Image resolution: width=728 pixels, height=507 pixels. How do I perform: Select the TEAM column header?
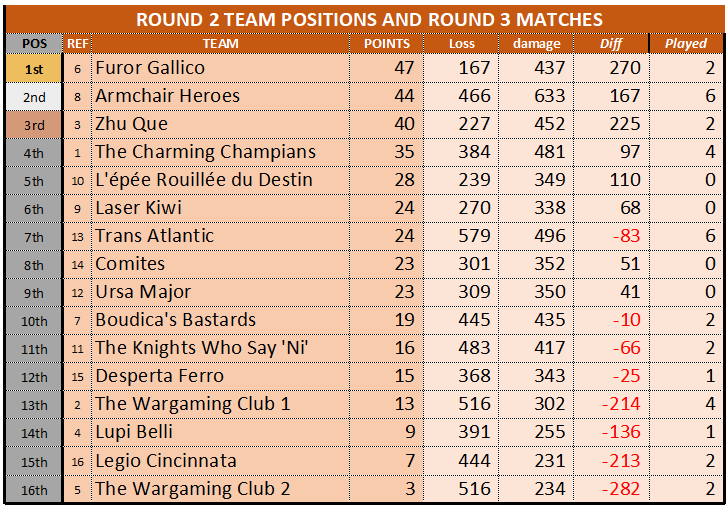click(x=220, y=44)
